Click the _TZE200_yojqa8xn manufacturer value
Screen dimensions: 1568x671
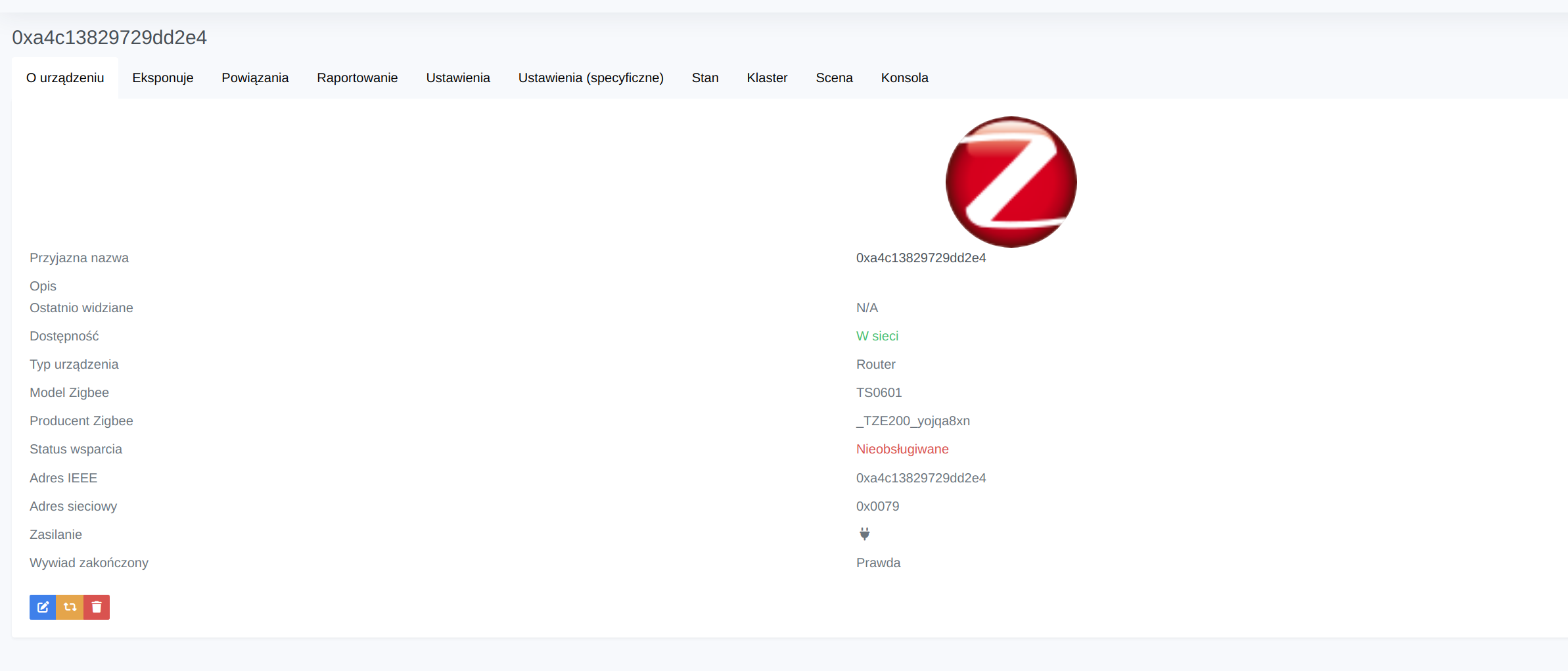913,421
